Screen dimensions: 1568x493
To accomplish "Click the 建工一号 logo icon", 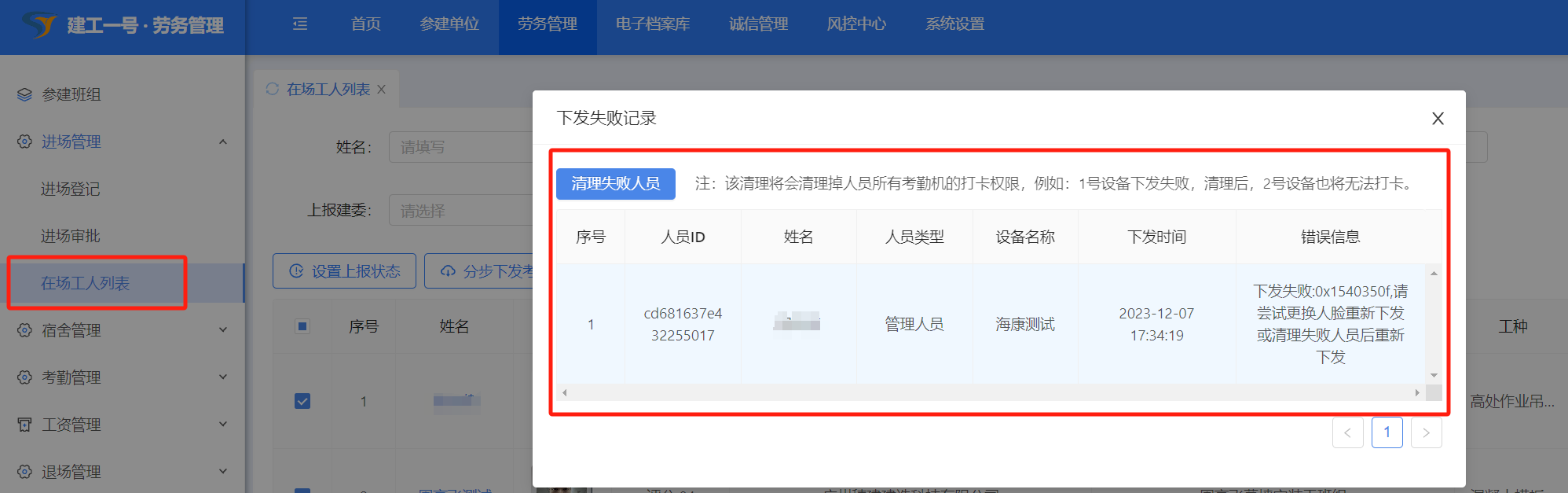I will coord(38,24).
